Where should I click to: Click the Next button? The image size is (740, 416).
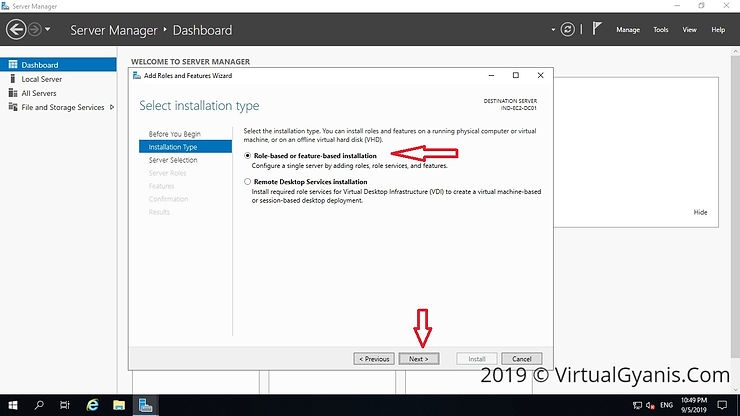click(x=418, y=358)
